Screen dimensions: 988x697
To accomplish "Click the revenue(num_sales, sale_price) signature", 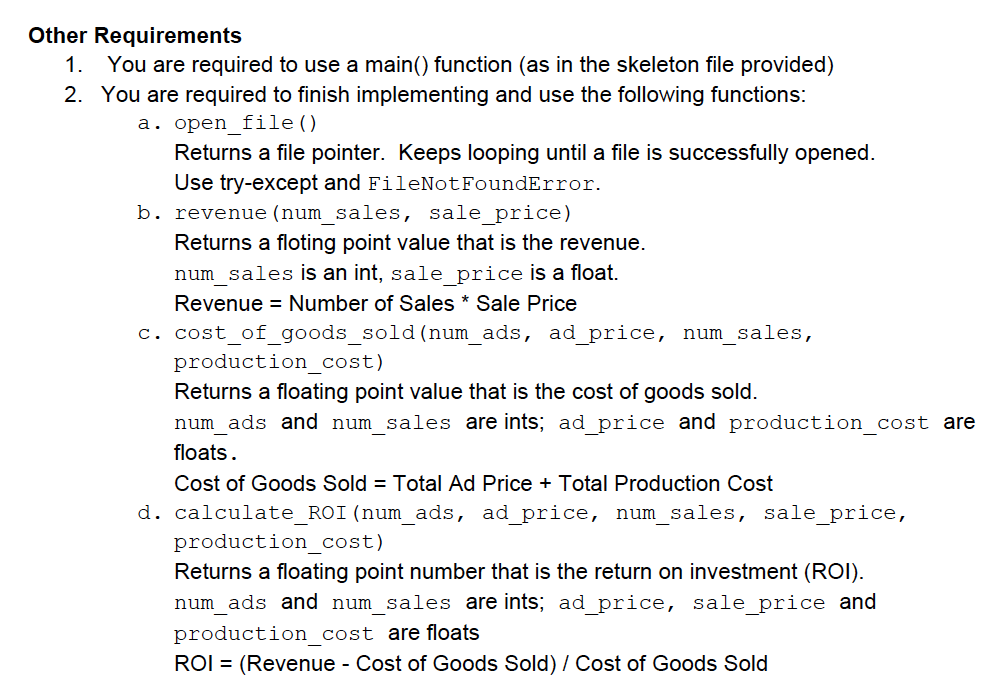I will click(x=373, y=213).
